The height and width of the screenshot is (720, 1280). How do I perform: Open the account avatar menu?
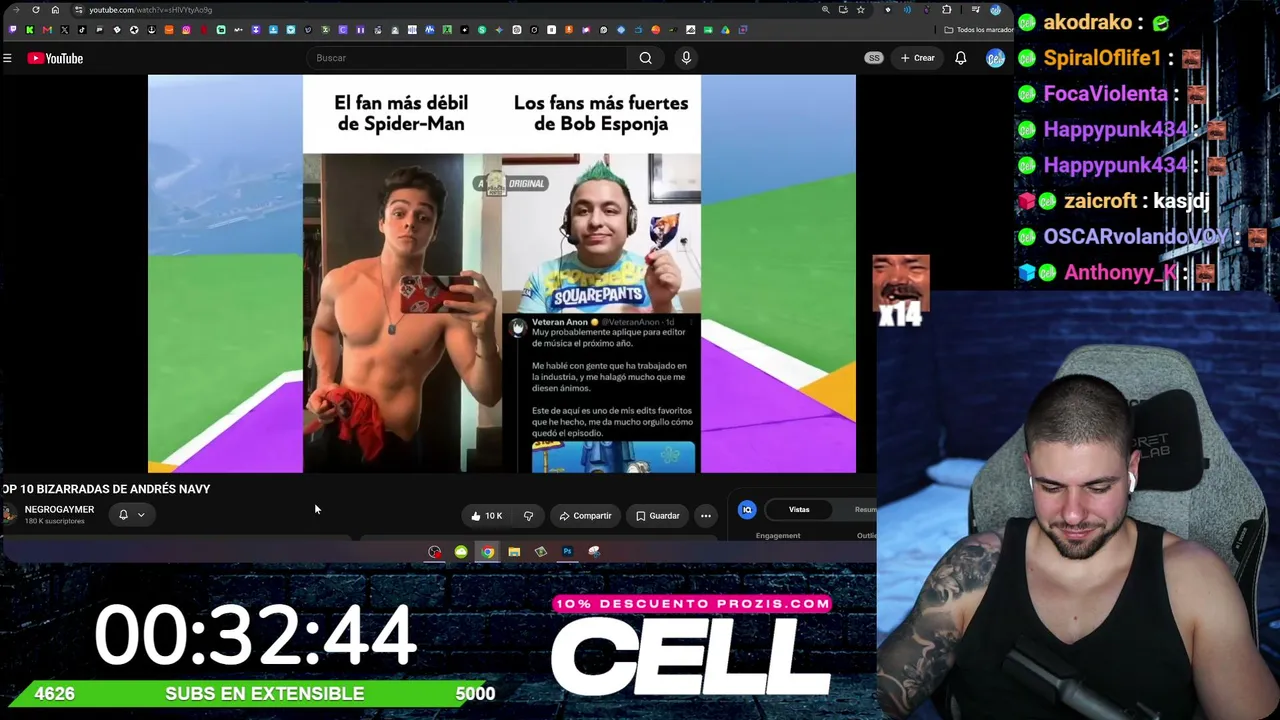point(995,58)
